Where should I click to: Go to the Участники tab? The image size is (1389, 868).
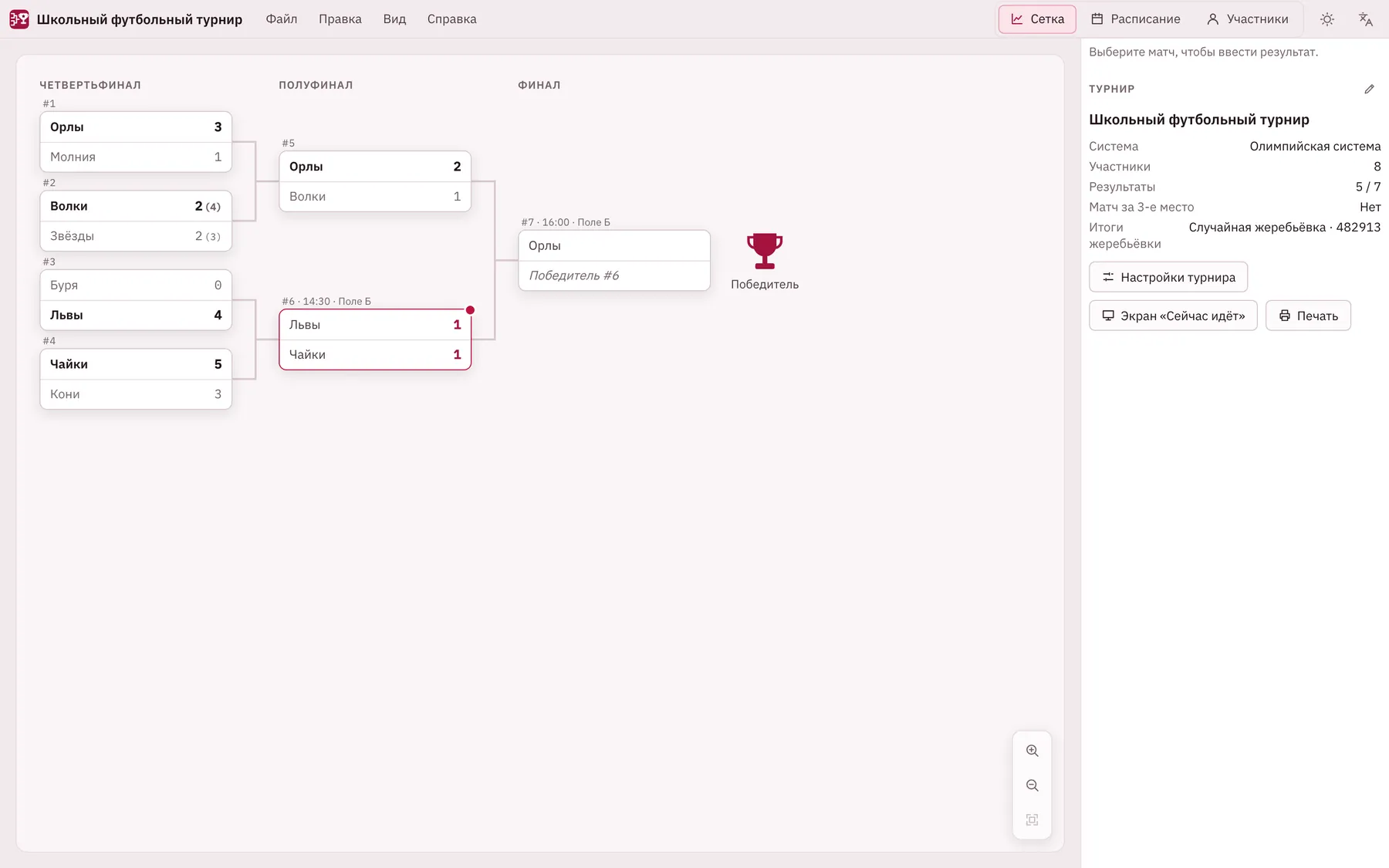1248,19
